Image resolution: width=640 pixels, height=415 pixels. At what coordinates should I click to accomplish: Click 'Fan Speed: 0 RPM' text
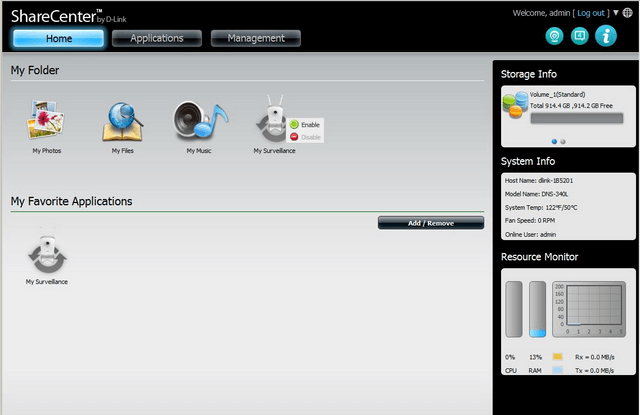pyautogui.click(x=530, y=220)
